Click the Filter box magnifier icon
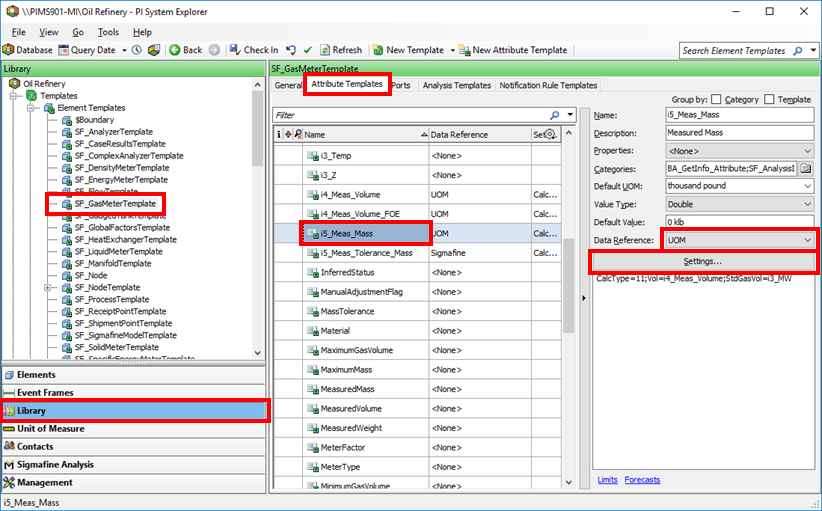The width and height of the screenshot is (822, 511). click(x=555, y=115)
